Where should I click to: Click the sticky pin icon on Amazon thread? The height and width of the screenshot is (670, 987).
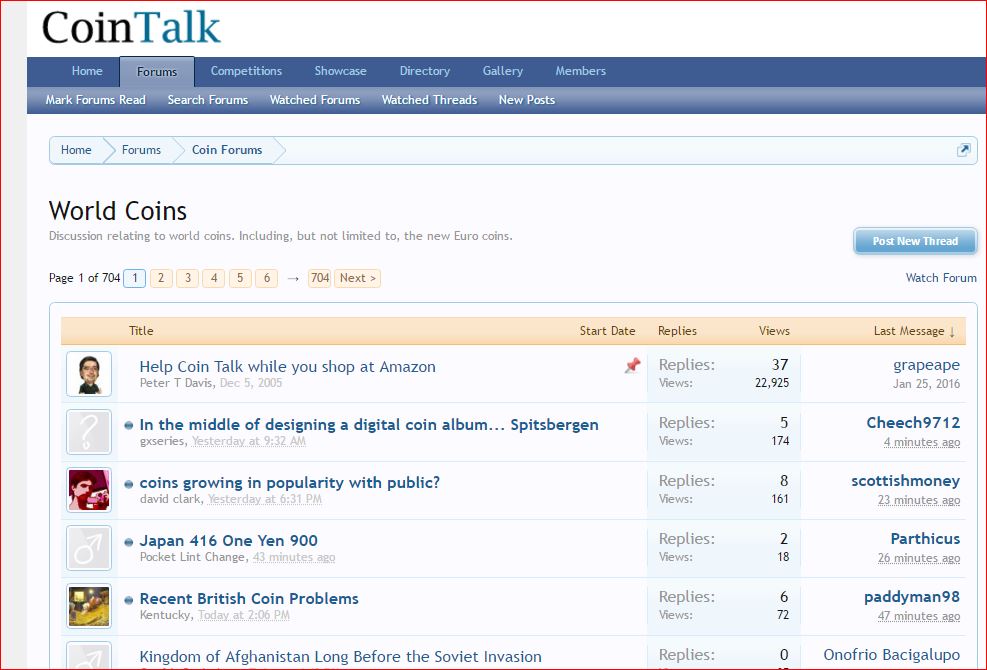coord(632,366)
